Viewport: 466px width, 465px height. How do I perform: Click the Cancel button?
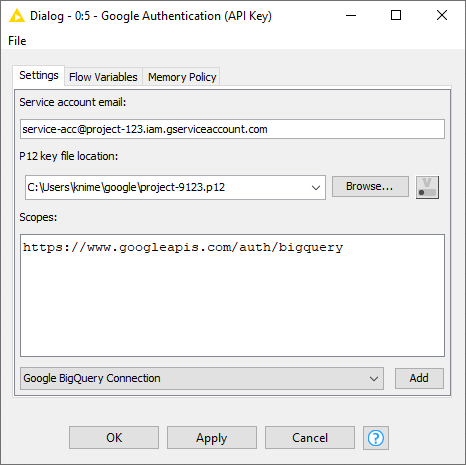tap(310, 438)
